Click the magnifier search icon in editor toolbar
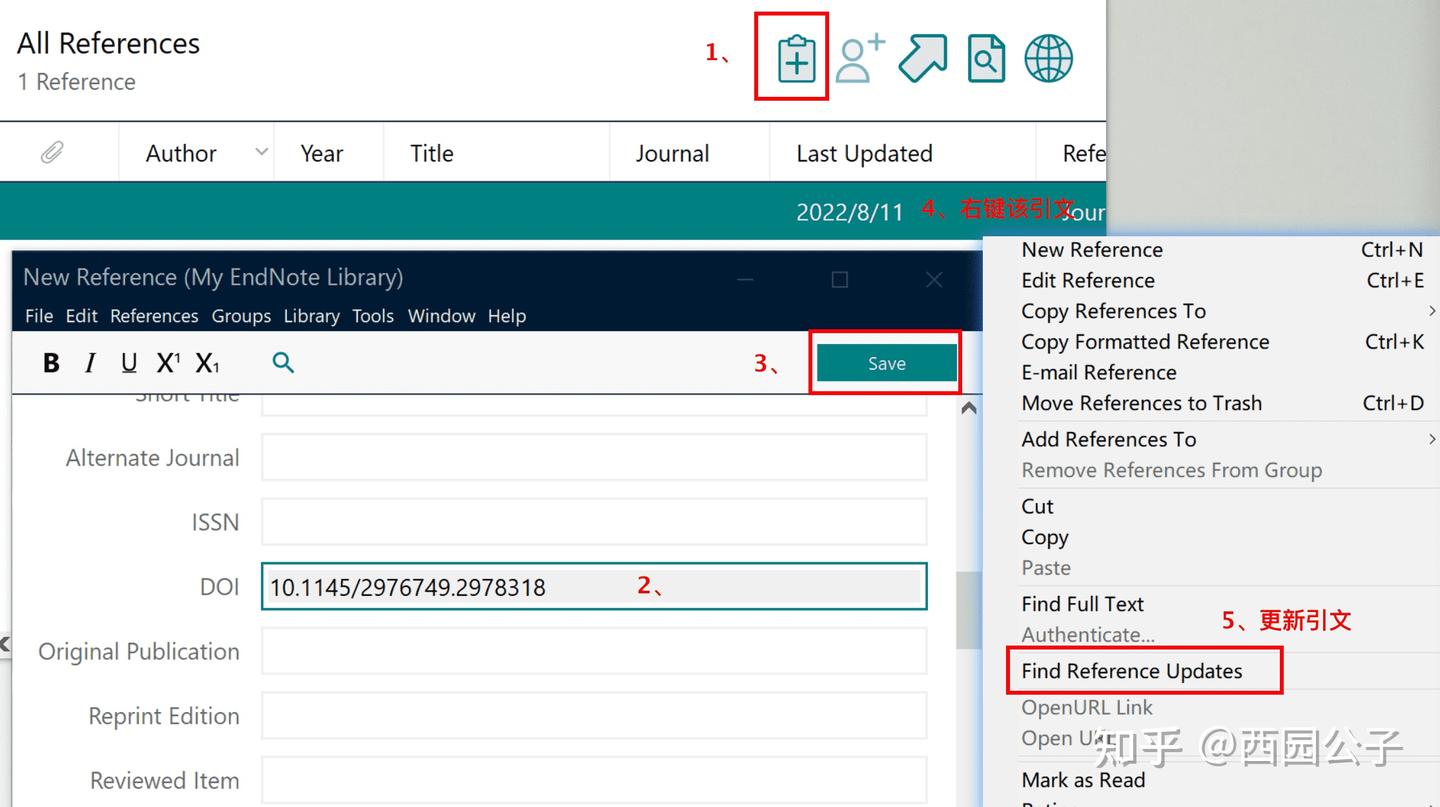1440x807 pixels. [283, 363]
